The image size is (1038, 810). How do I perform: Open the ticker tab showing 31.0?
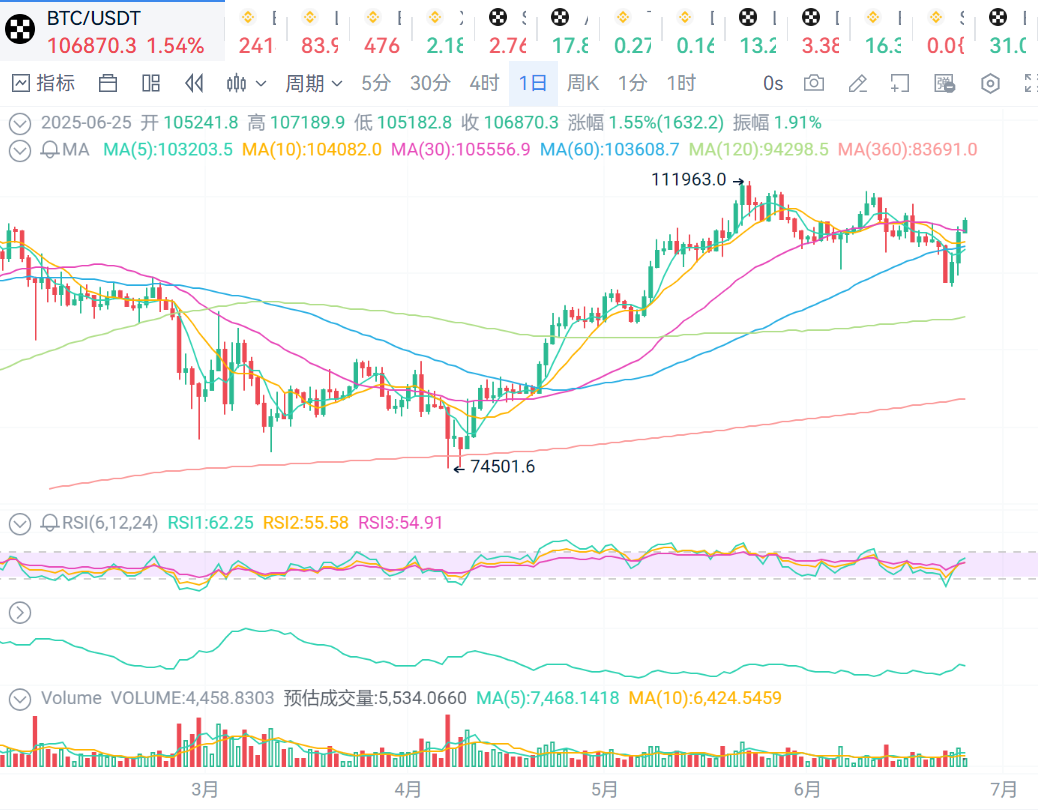[1008, 30]
